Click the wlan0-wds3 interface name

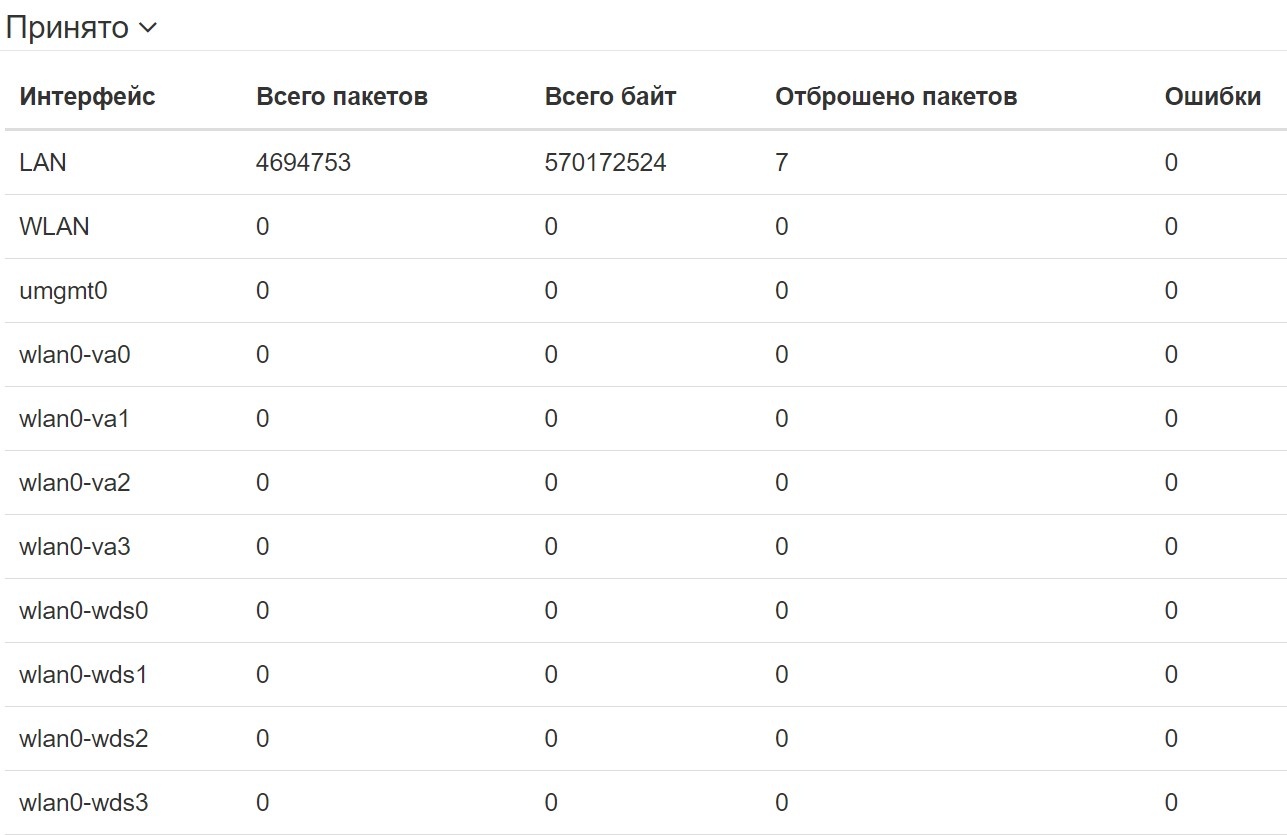click(83, 803)
